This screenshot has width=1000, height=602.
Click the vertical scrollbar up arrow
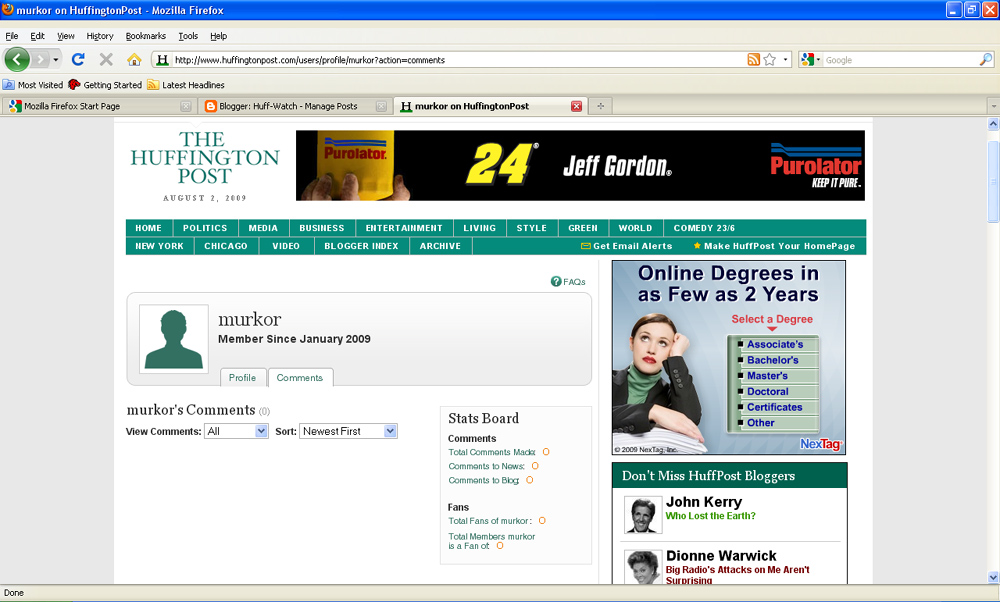(993, 124)
